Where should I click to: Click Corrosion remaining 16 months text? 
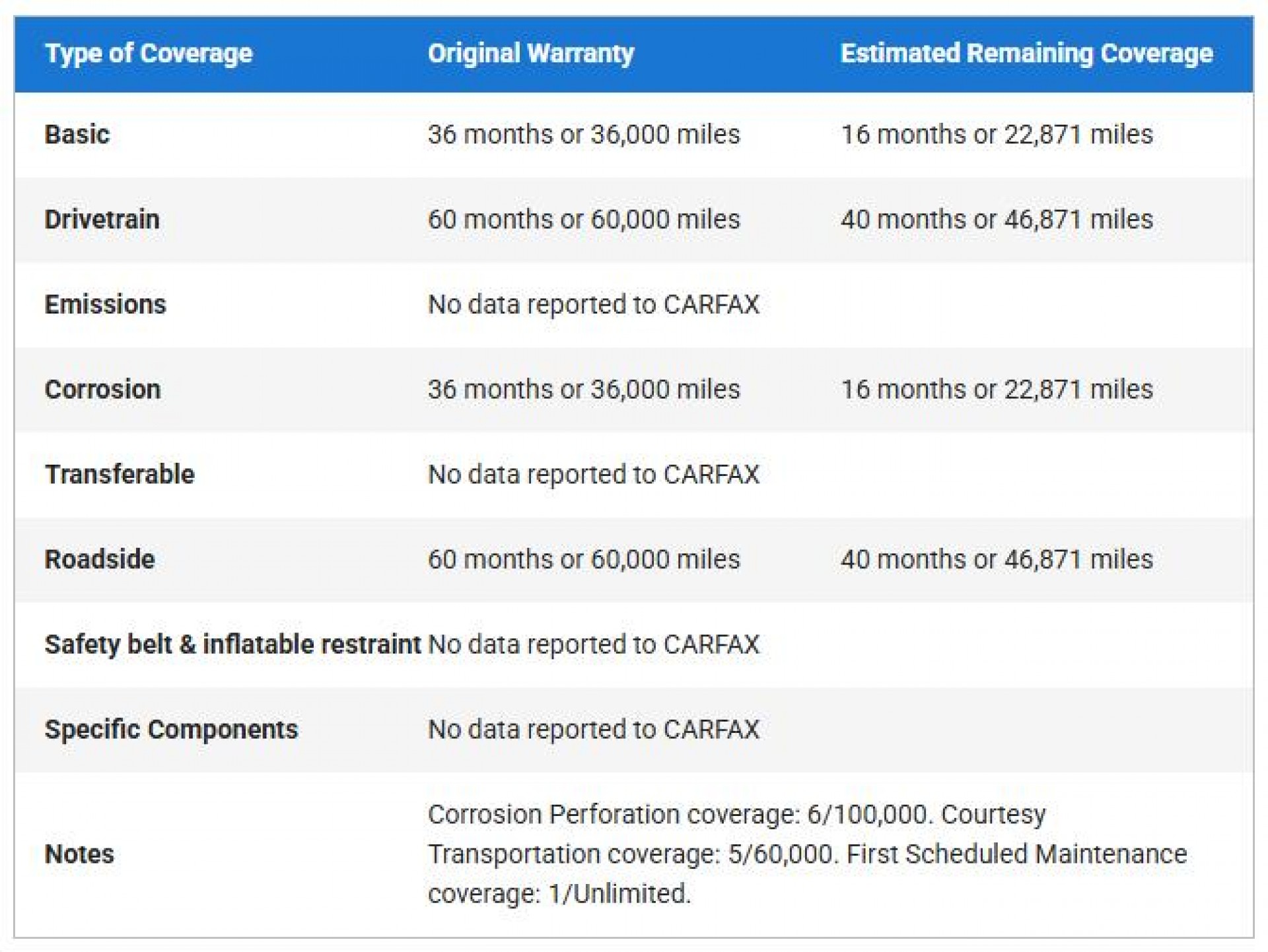[x=997, y=390]
